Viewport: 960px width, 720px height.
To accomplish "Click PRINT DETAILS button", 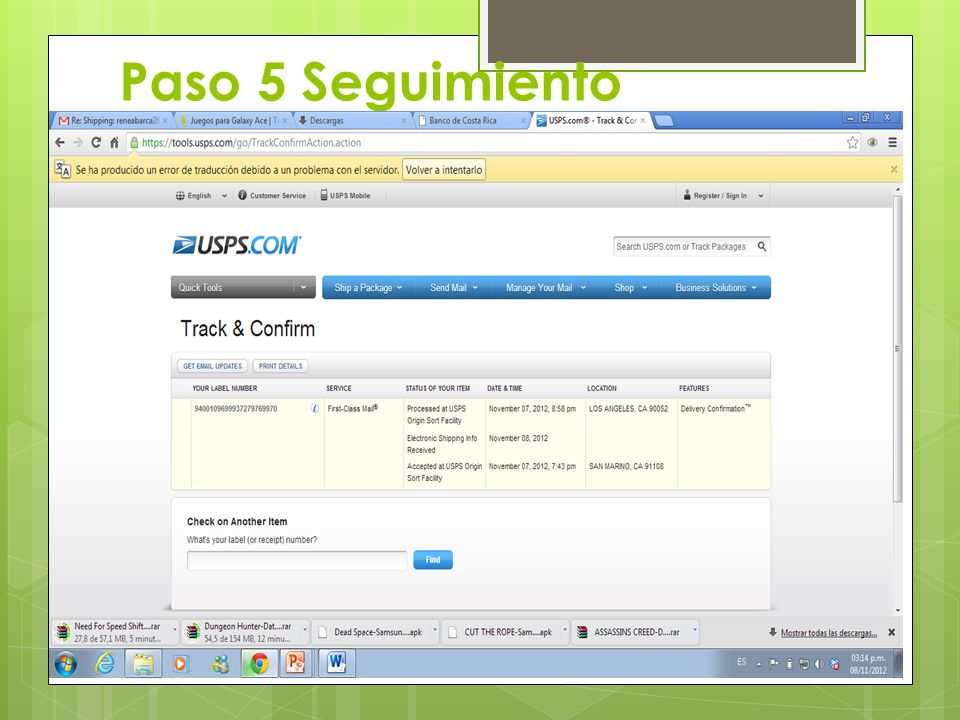I will pyautogui.click(x=280, y=366).
